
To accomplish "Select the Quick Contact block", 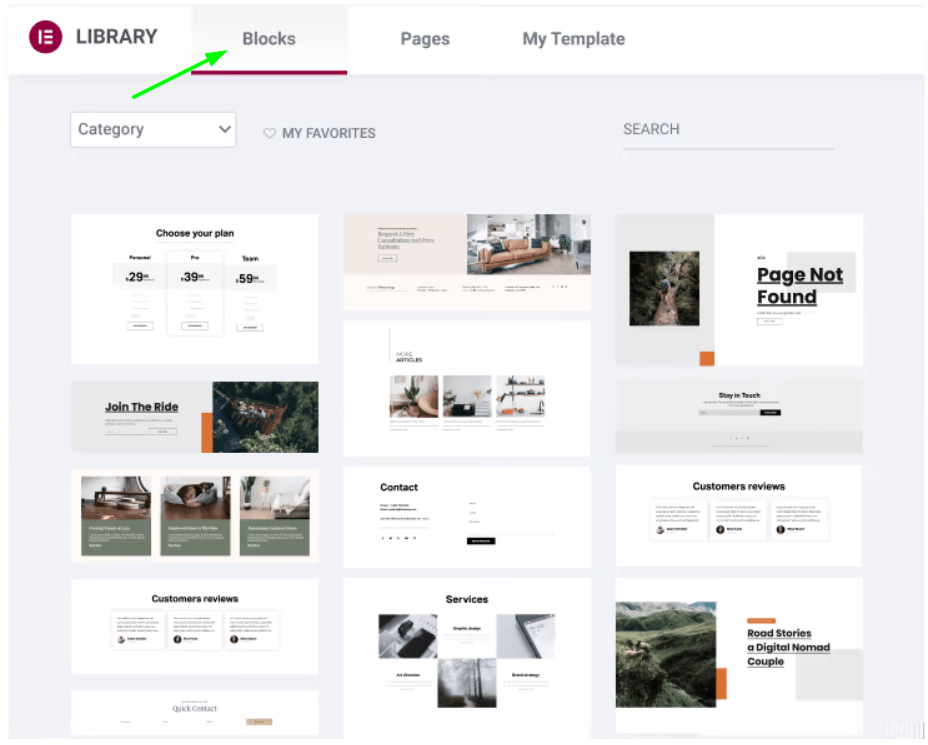I will click(x=195, y=712).
